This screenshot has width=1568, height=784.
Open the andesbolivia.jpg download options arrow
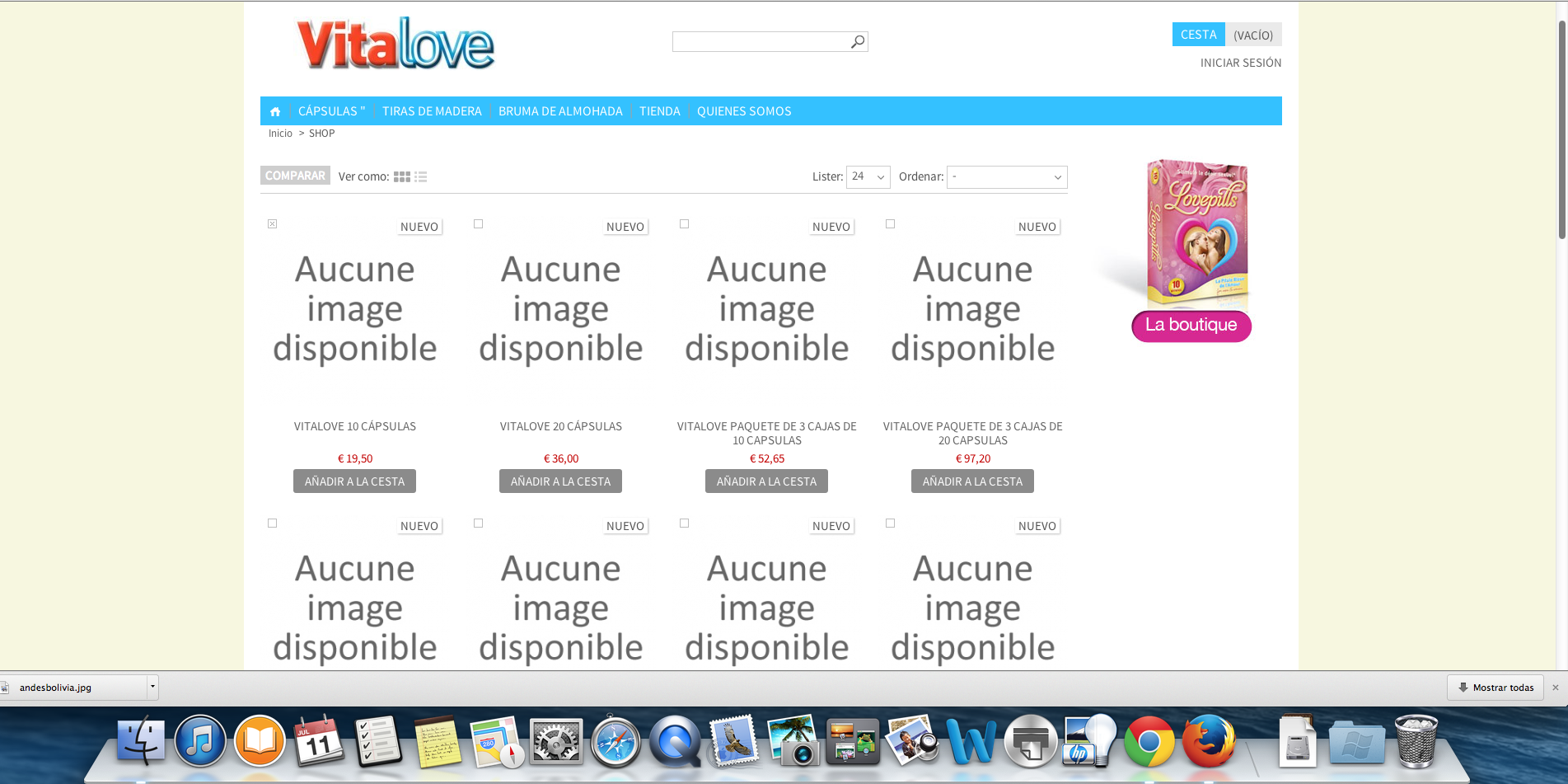tap(152, 687)
